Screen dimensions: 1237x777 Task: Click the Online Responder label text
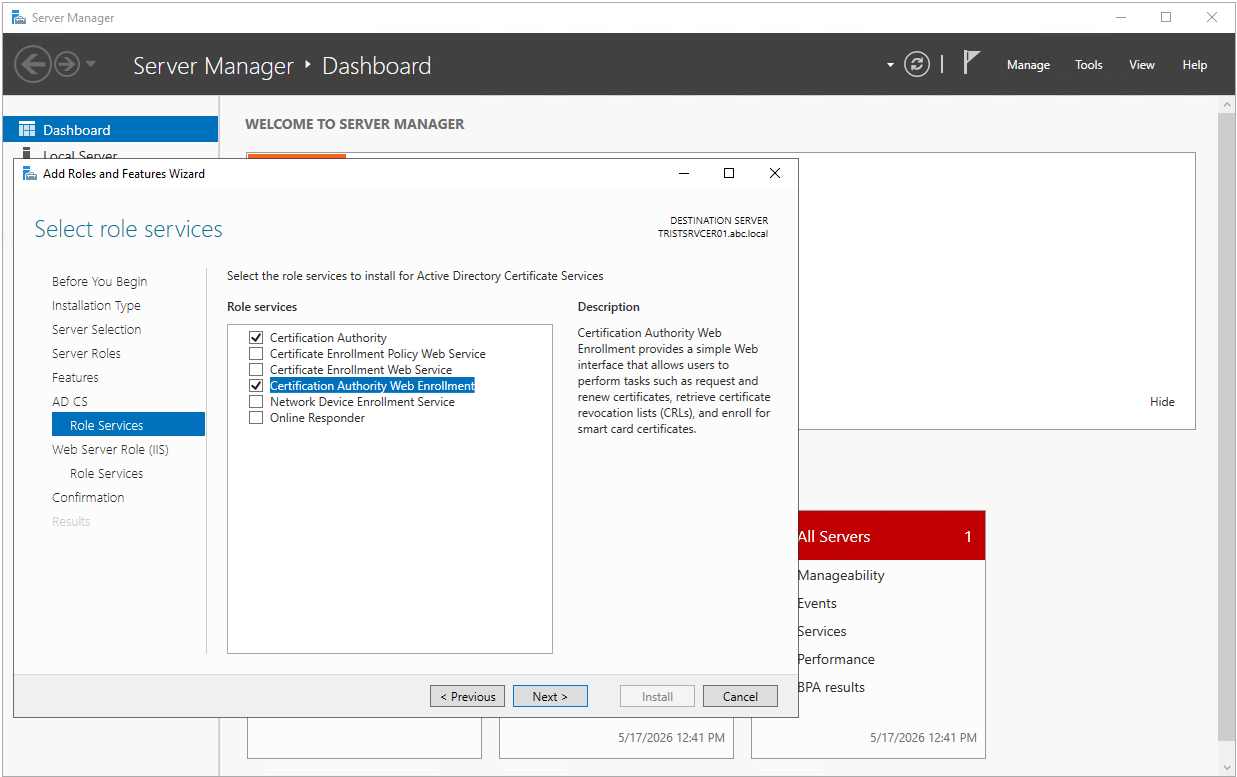pos(317,418)
